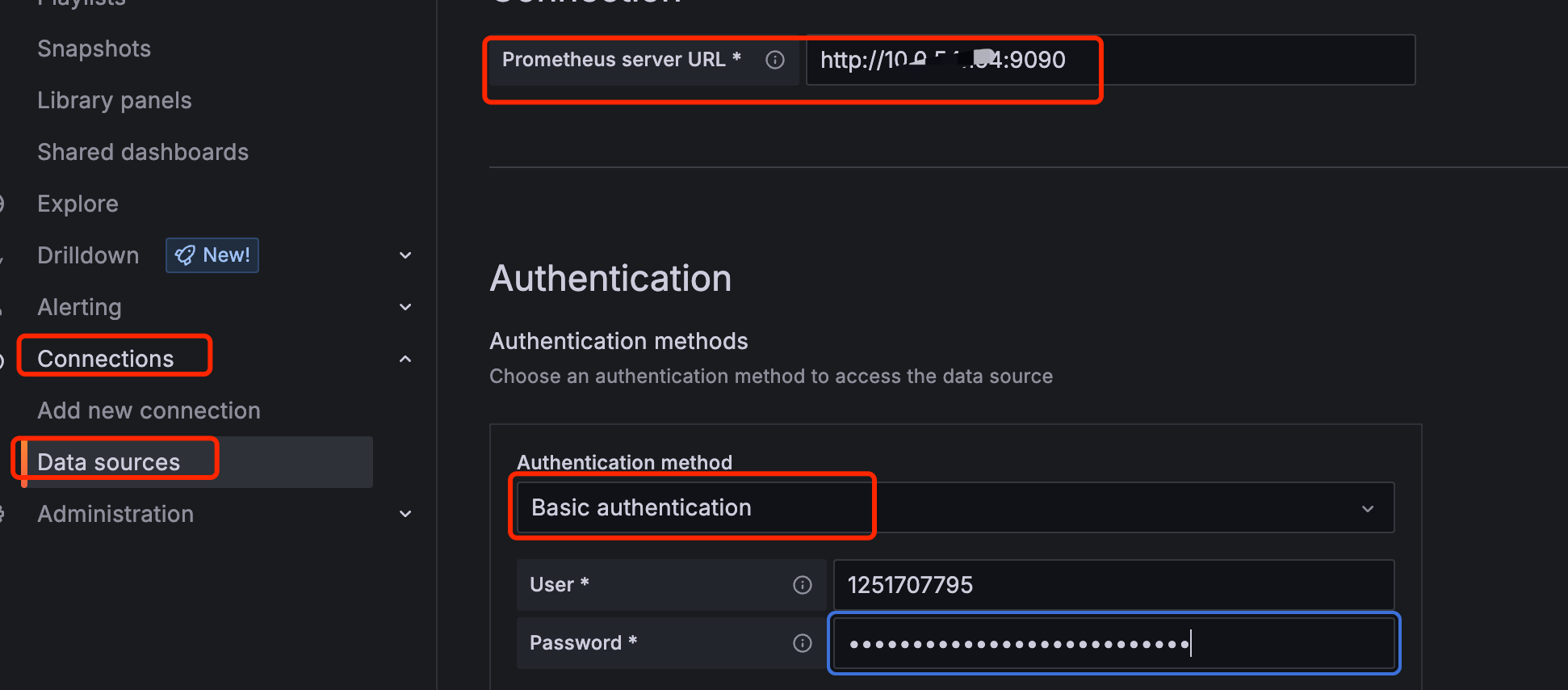
Task: Navigate to Explore
Action: [x=78, y=204]
